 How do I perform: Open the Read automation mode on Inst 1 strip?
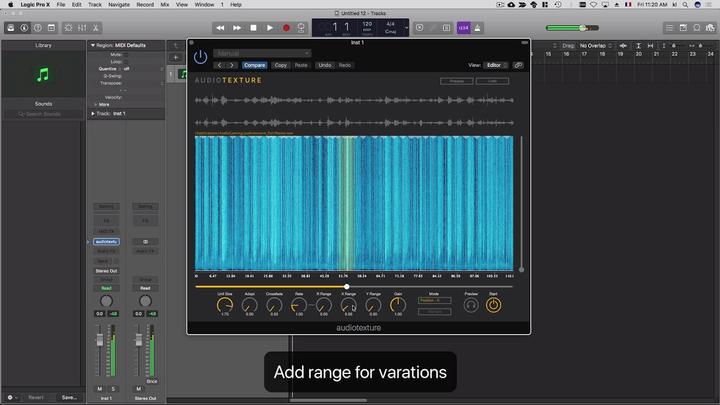click(x=106, y=288)
